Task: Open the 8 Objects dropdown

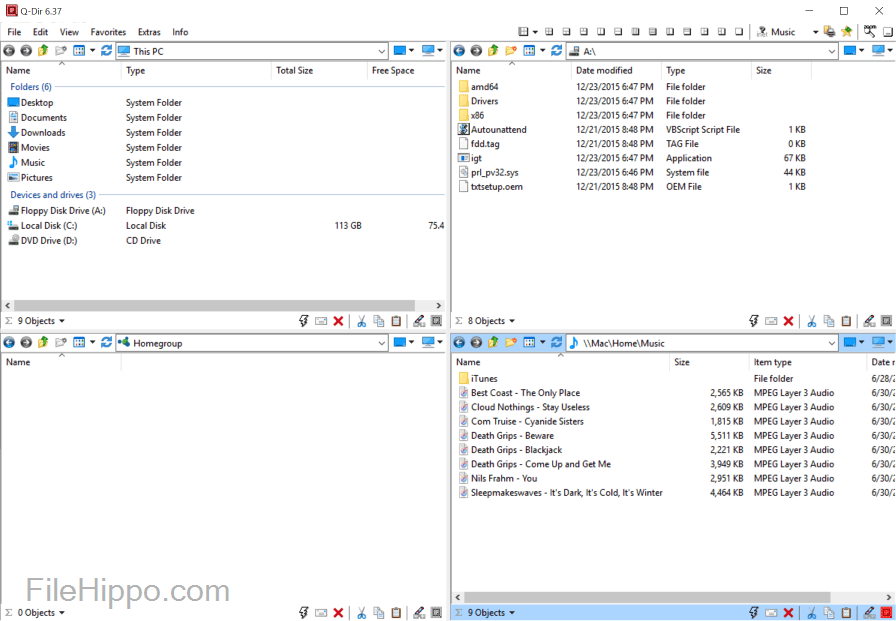Action: tap(512, 321)
